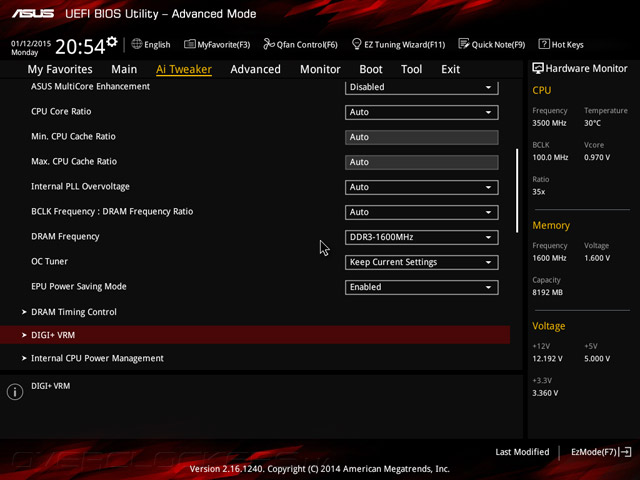640x480 pixels.
Task: Click the Capacity 8192 MB value
Action: pos(547,292)
